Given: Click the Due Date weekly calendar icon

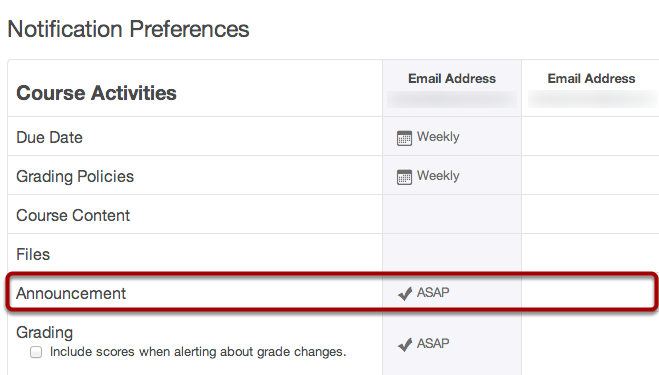Looking at the screenshot, I should tap(404, 138).
